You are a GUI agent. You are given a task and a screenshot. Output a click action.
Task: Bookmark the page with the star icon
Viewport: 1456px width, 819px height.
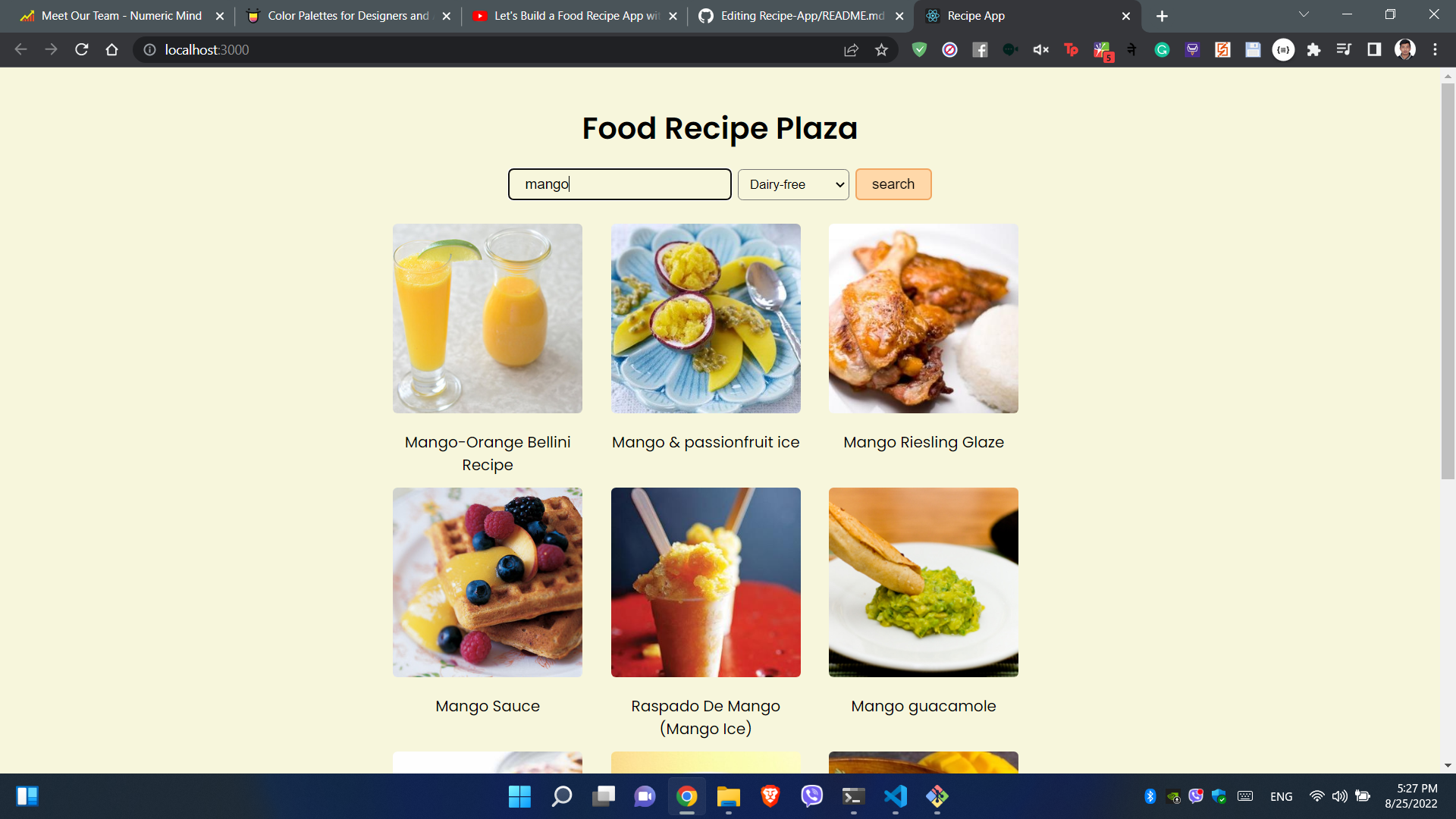pos(882,49)
